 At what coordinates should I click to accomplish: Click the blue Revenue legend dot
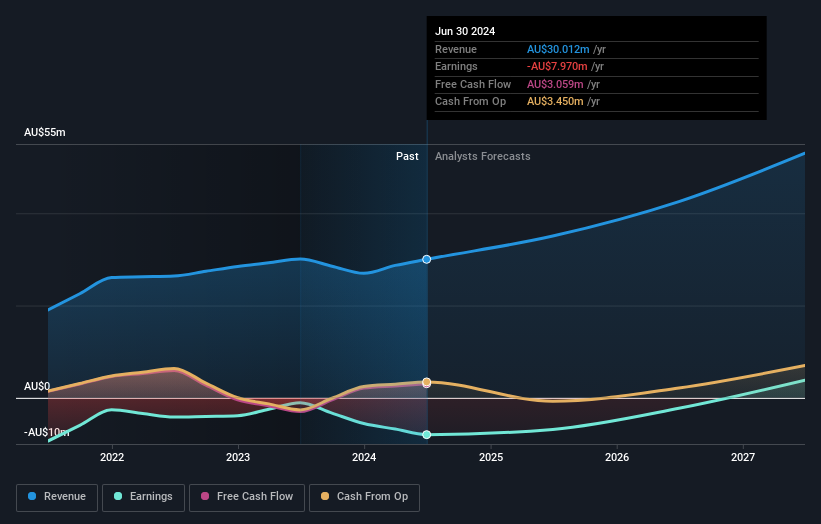(32, 496)
